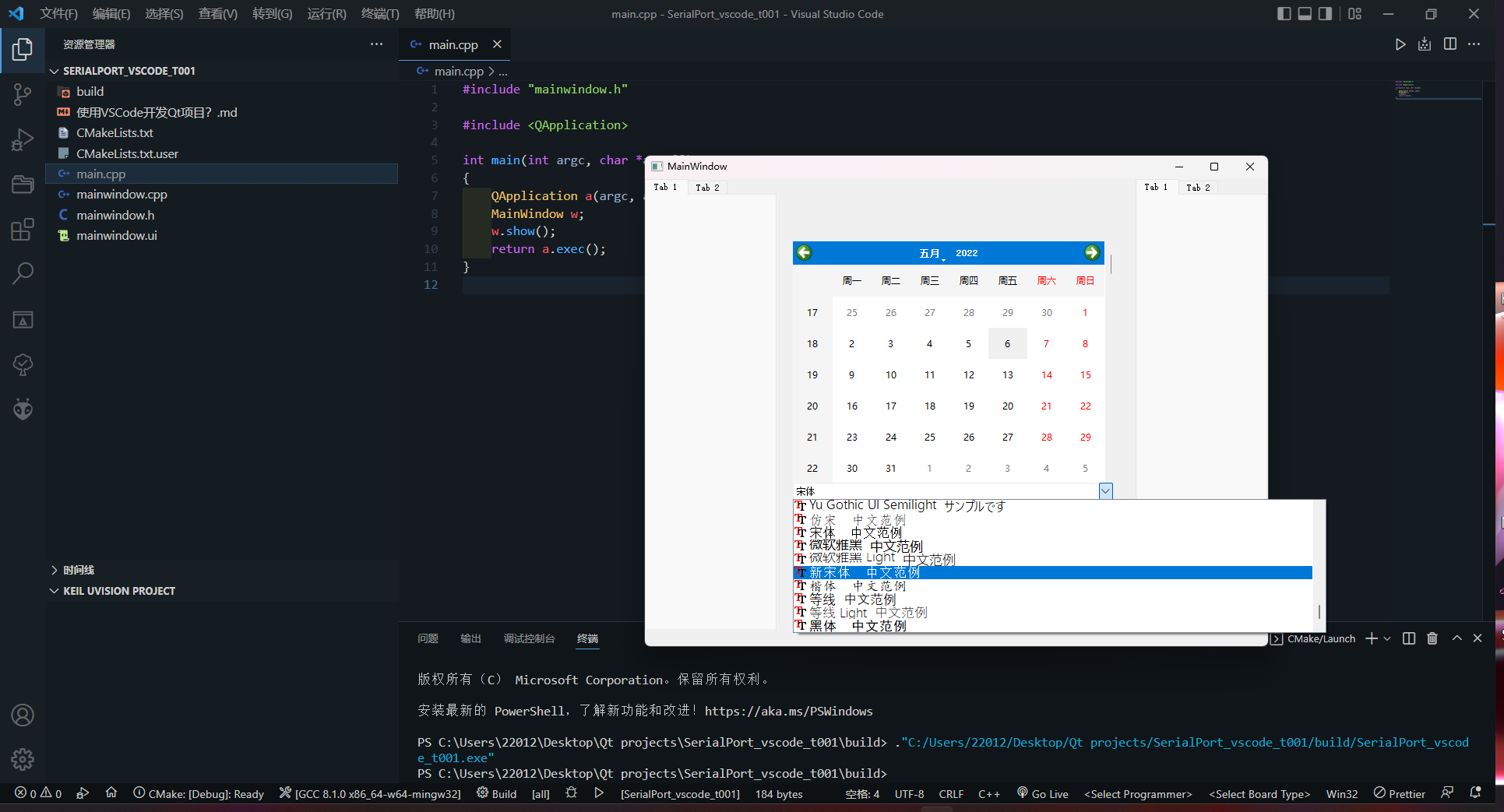Toggle bottom panel layout icon
This screenshot has width=1504, height=812.
pos(1305,14)
